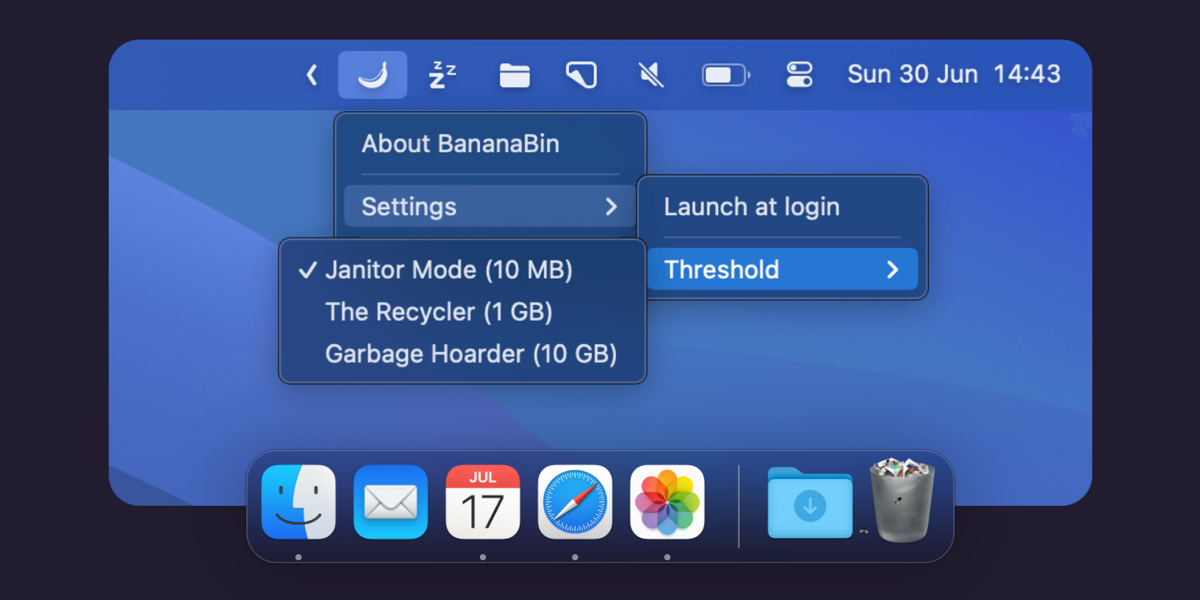
Task: Launch Mail from the Dock
Action: (x=391, y=502)
